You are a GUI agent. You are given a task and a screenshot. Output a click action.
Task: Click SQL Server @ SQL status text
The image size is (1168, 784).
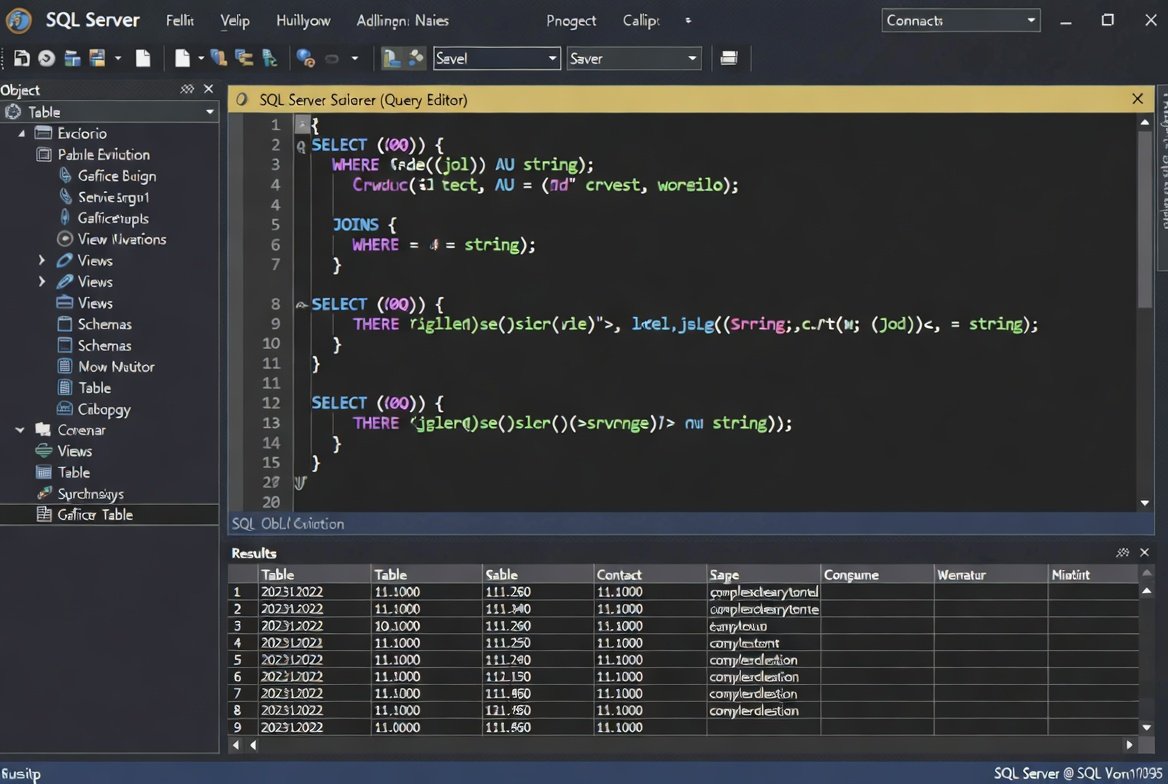coord(1077,773)
